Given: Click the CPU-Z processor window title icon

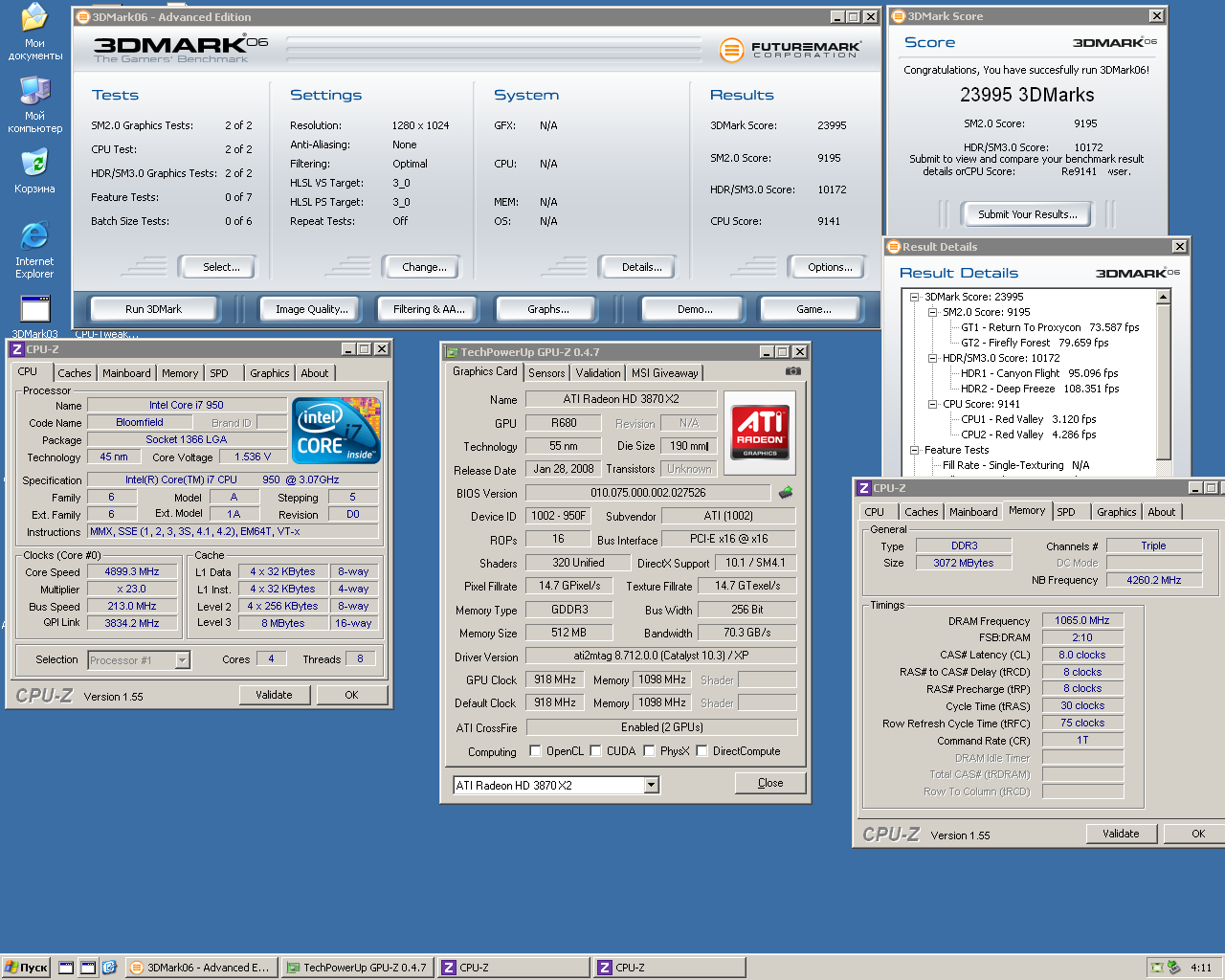Looking at the screenshot, I should pyautogui.click(x=17, y=349).
